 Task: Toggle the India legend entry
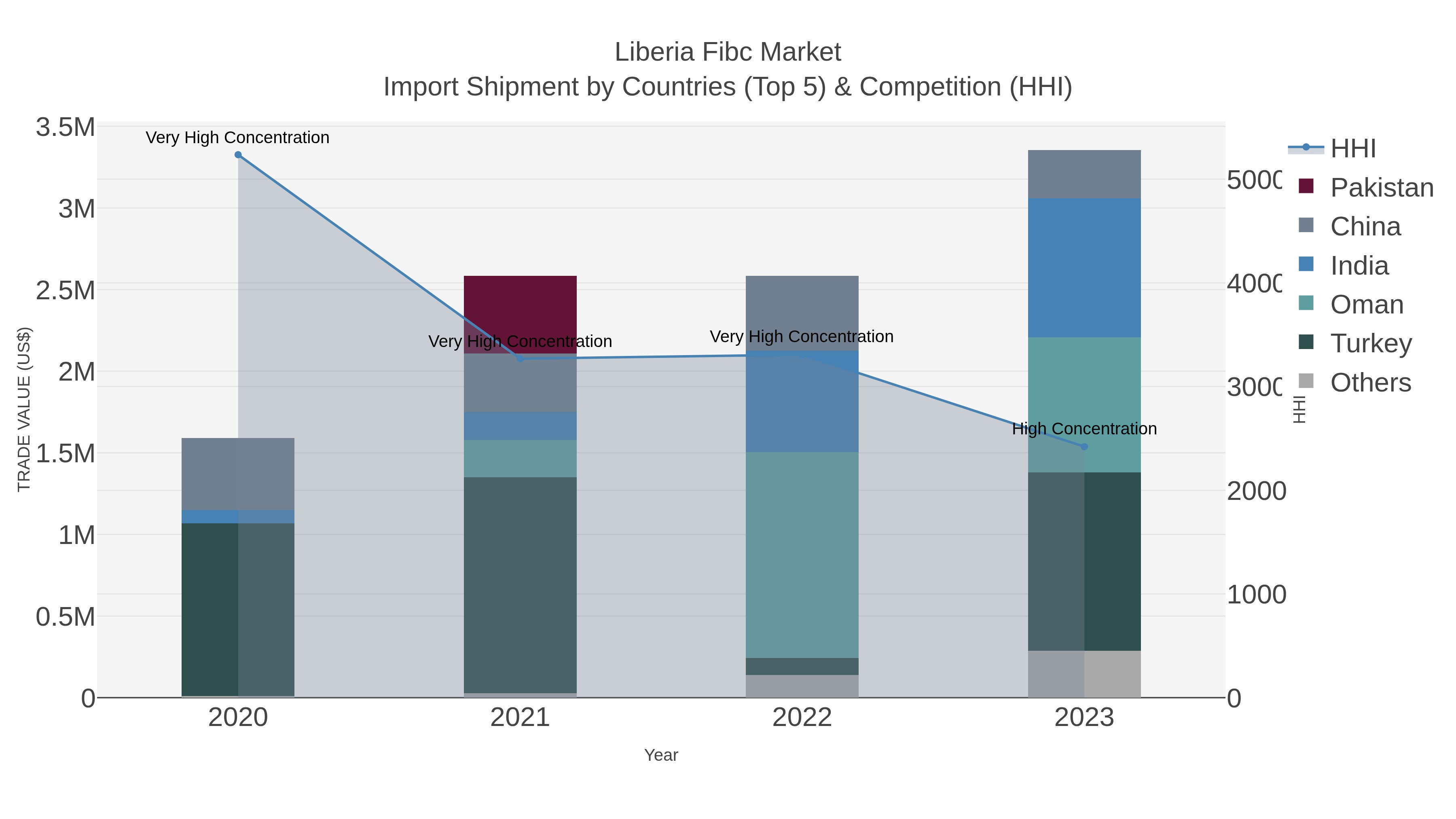point(1343,265)
